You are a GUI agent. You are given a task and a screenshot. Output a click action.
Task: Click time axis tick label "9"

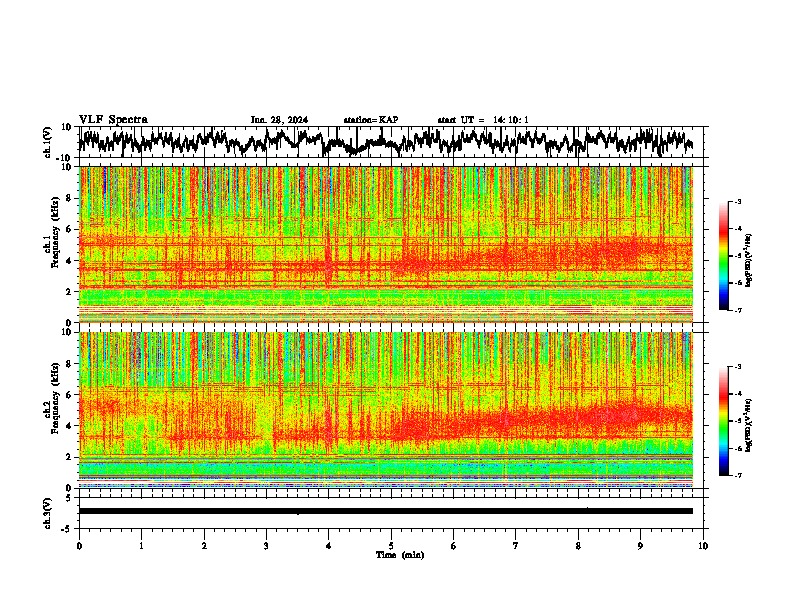(x=640, y=546)
